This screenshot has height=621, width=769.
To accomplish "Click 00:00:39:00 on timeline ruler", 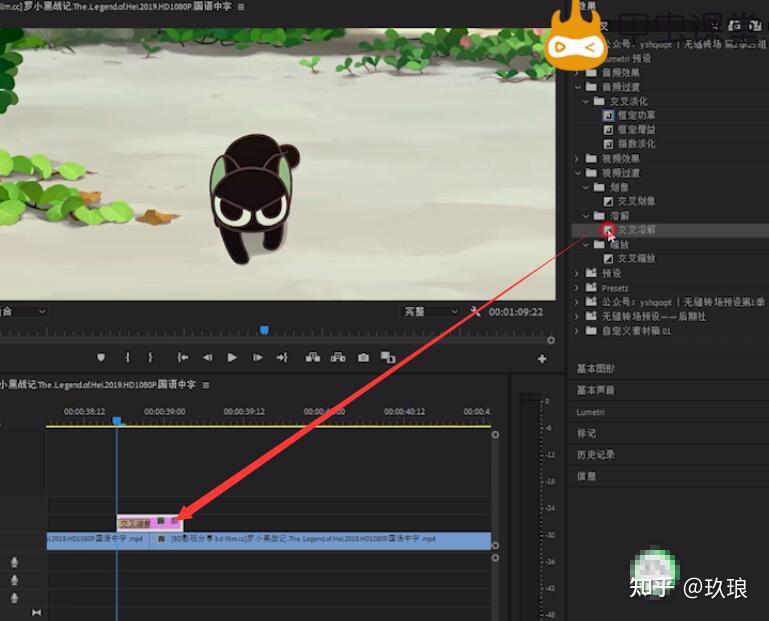I will click(x=165, y=412).
